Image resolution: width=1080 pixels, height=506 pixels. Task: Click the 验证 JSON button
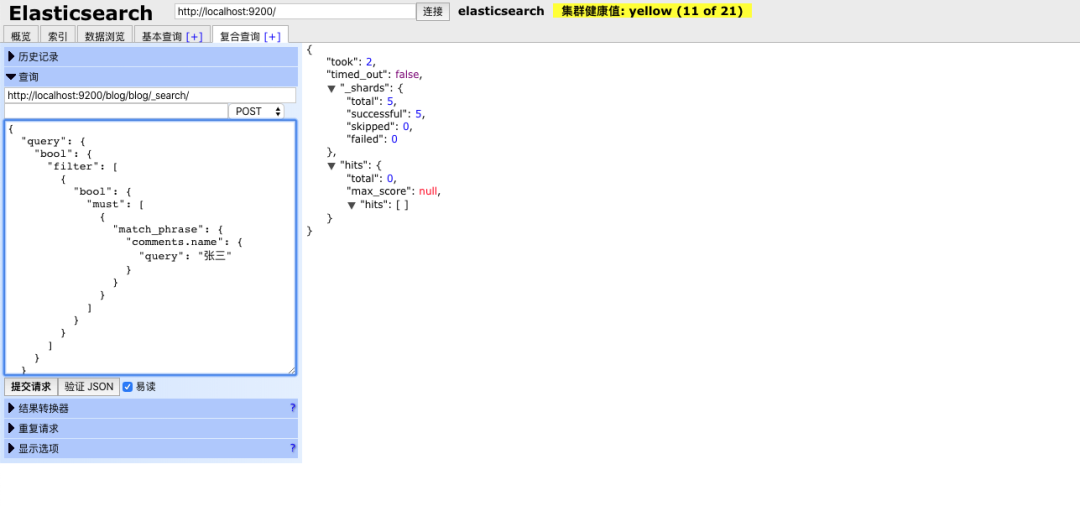coord(89,387)
